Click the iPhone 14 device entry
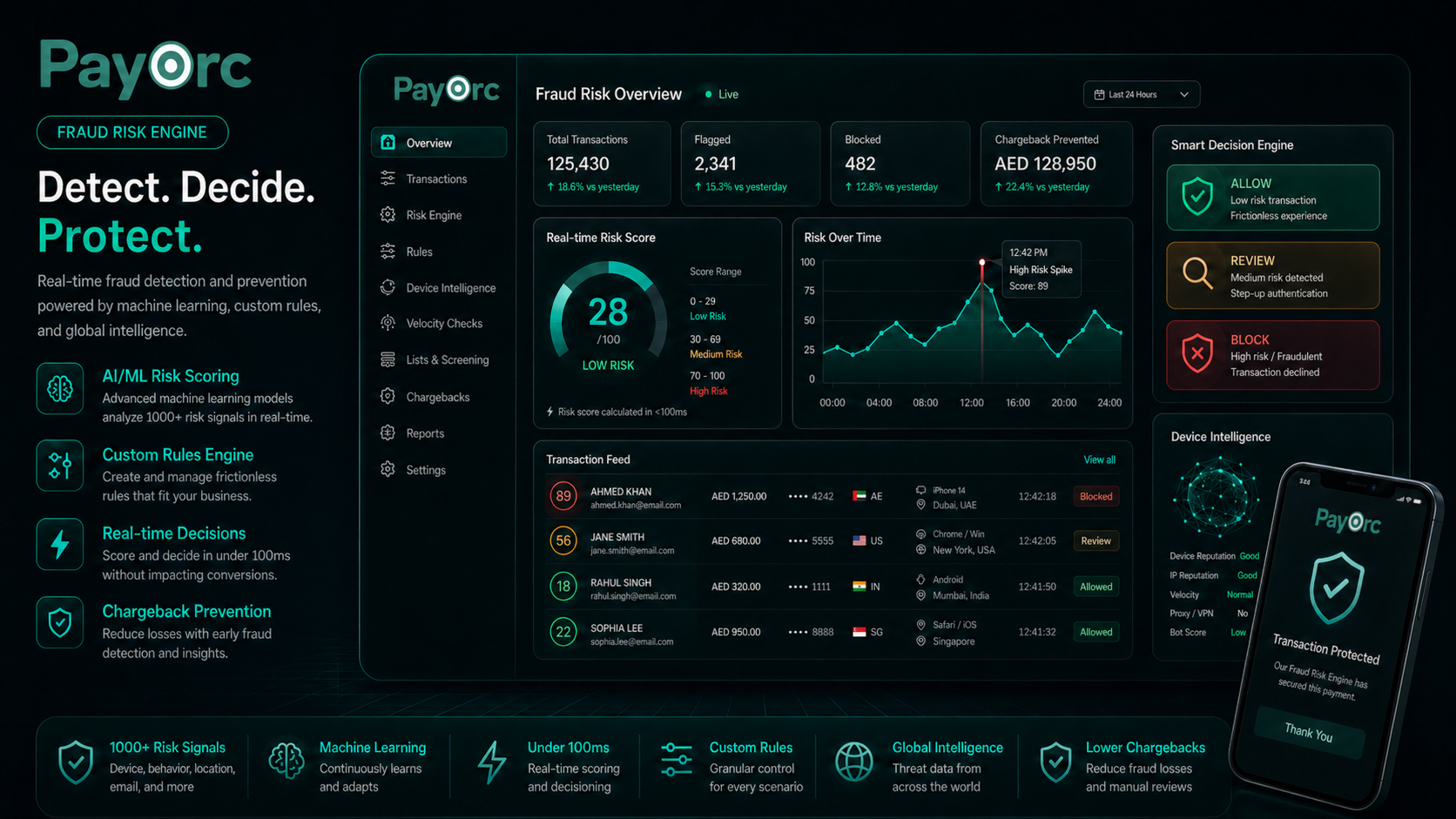 pyautogui.click(x=949, y=491)
